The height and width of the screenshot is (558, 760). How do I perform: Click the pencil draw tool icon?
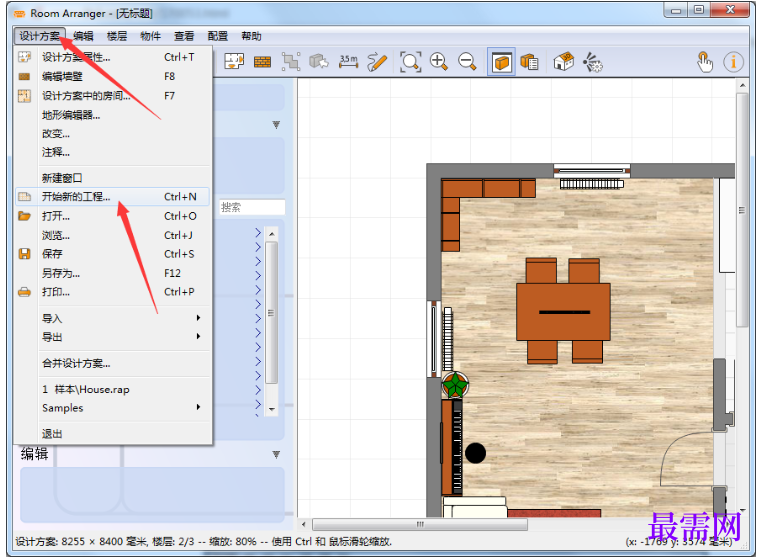[377, 62]
